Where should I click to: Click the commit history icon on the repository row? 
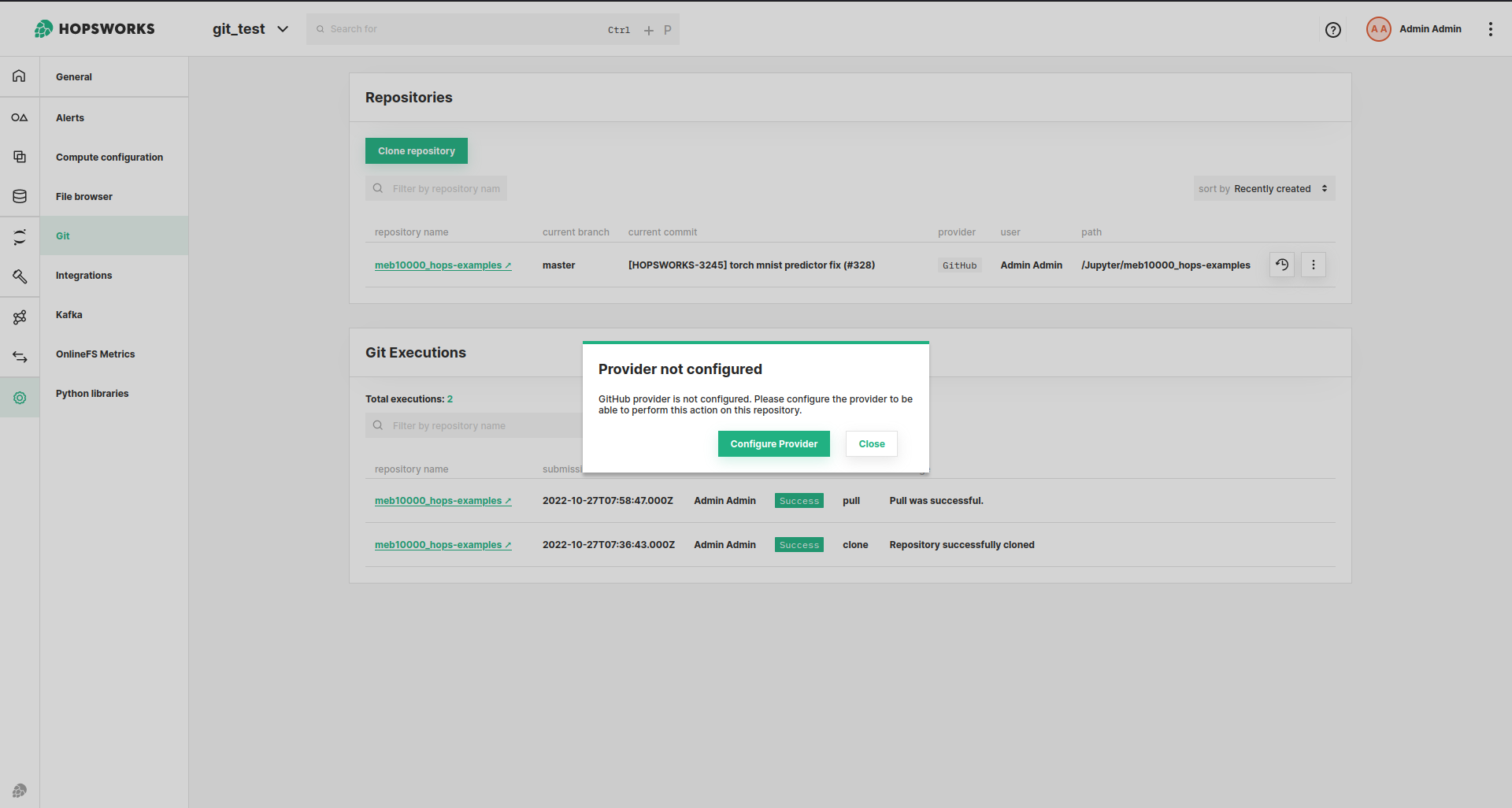[x=1282, y=265]
